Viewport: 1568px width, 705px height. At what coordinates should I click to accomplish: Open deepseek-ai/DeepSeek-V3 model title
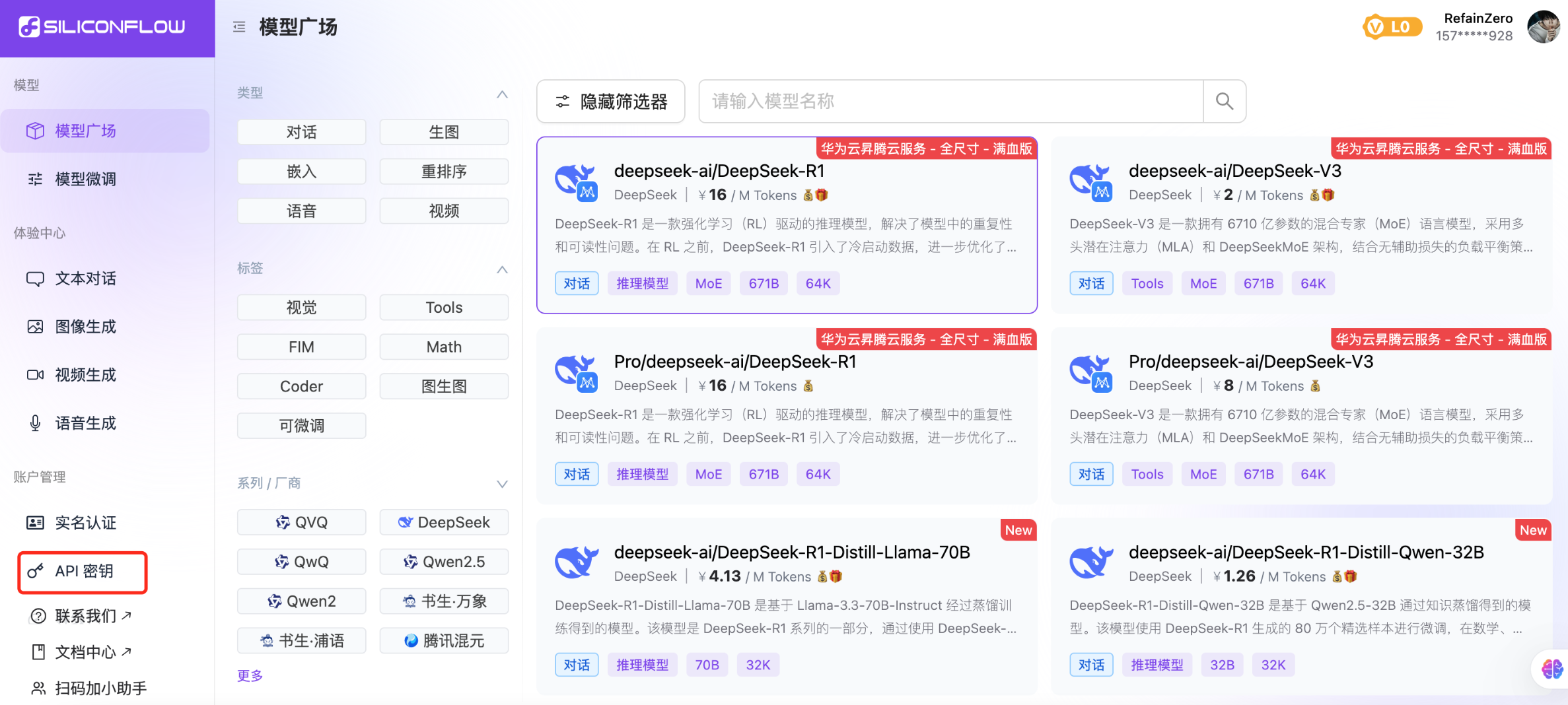[x=1235, y=171]
